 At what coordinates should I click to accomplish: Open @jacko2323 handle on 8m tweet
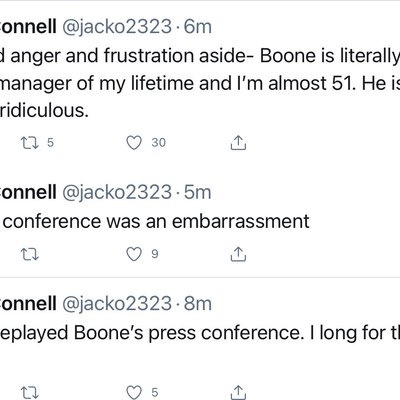tap(117, 304)
